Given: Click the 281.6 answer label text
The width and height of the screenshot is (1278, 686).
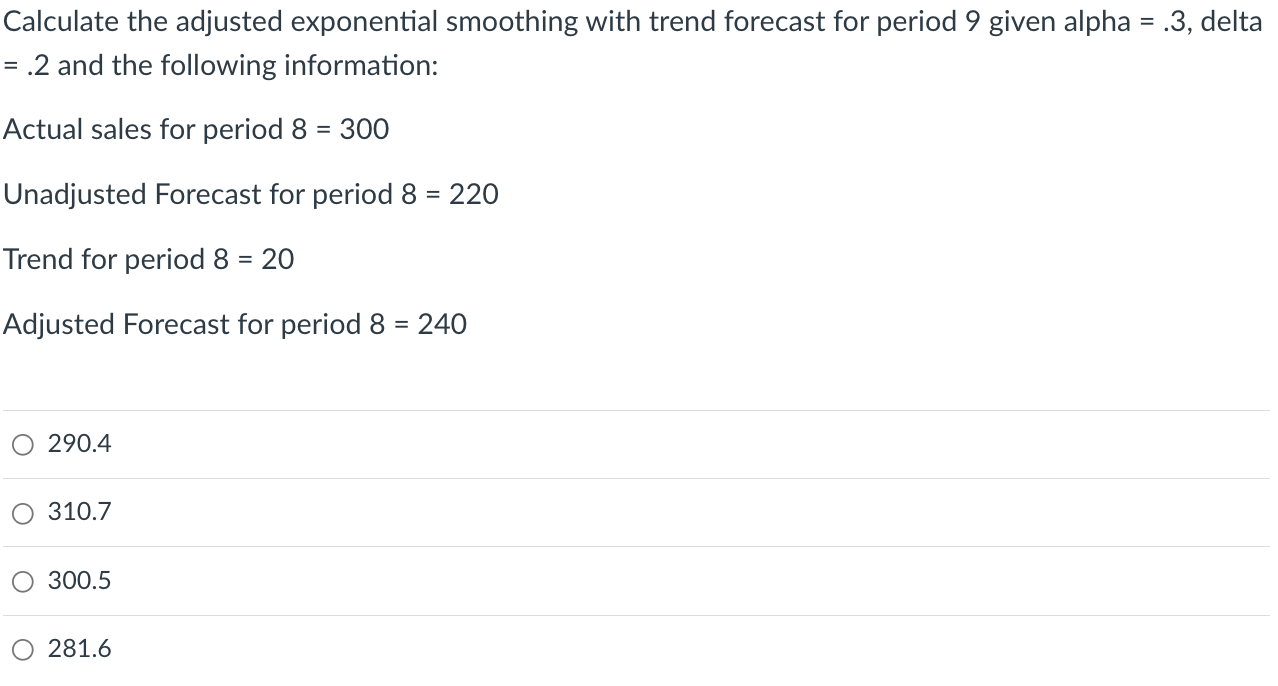Looking at the screenshot, I should pyautogui.click(x=79, y=648).
